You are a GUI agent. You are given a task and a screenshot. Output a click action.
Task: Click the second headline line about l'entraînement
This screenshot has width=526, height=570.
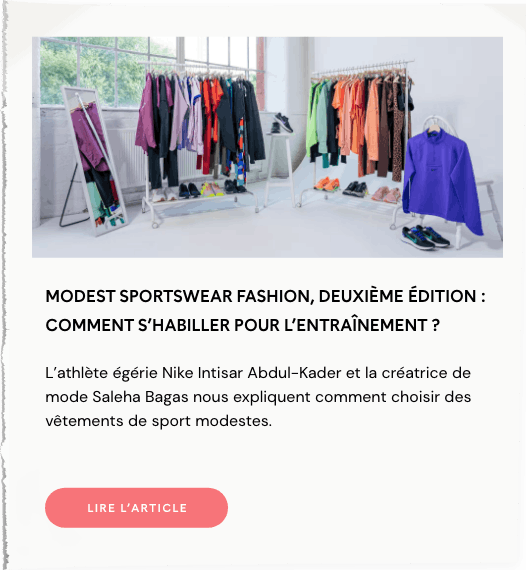(x=243, y=325)
